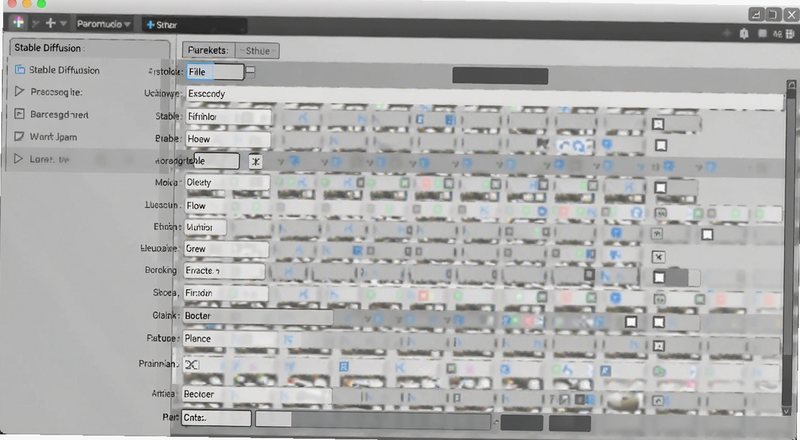Toggle the checkbox in the Stable row
This screenshot has width=800, height=440.
pyautogui.click(x=658, y=124)
